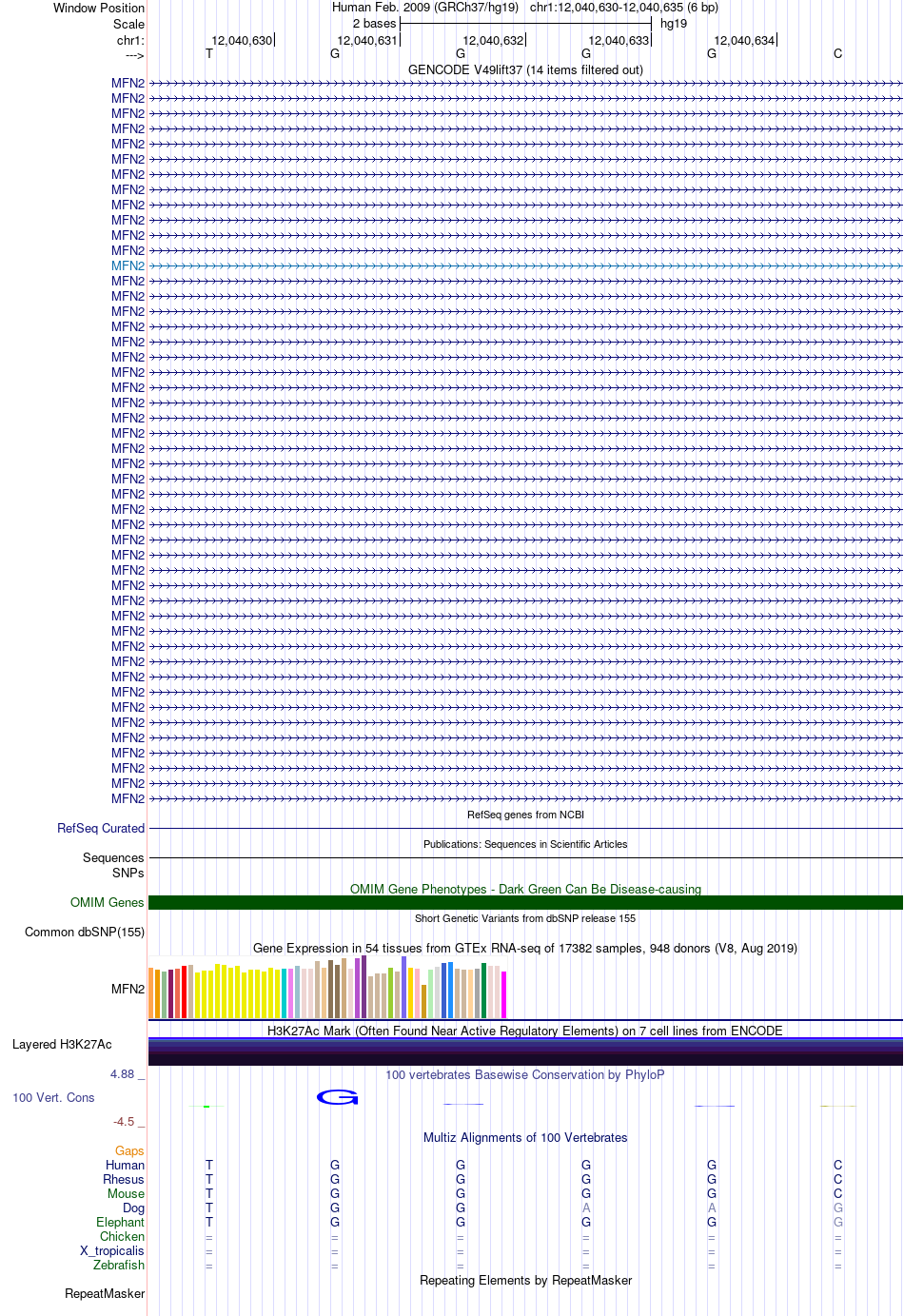The width and height of the screenshot is (904, 1316).
Task: Click the 'chr1:12,040,630-12,040,635 (6 bp)' range text
Action: [624, 7]
